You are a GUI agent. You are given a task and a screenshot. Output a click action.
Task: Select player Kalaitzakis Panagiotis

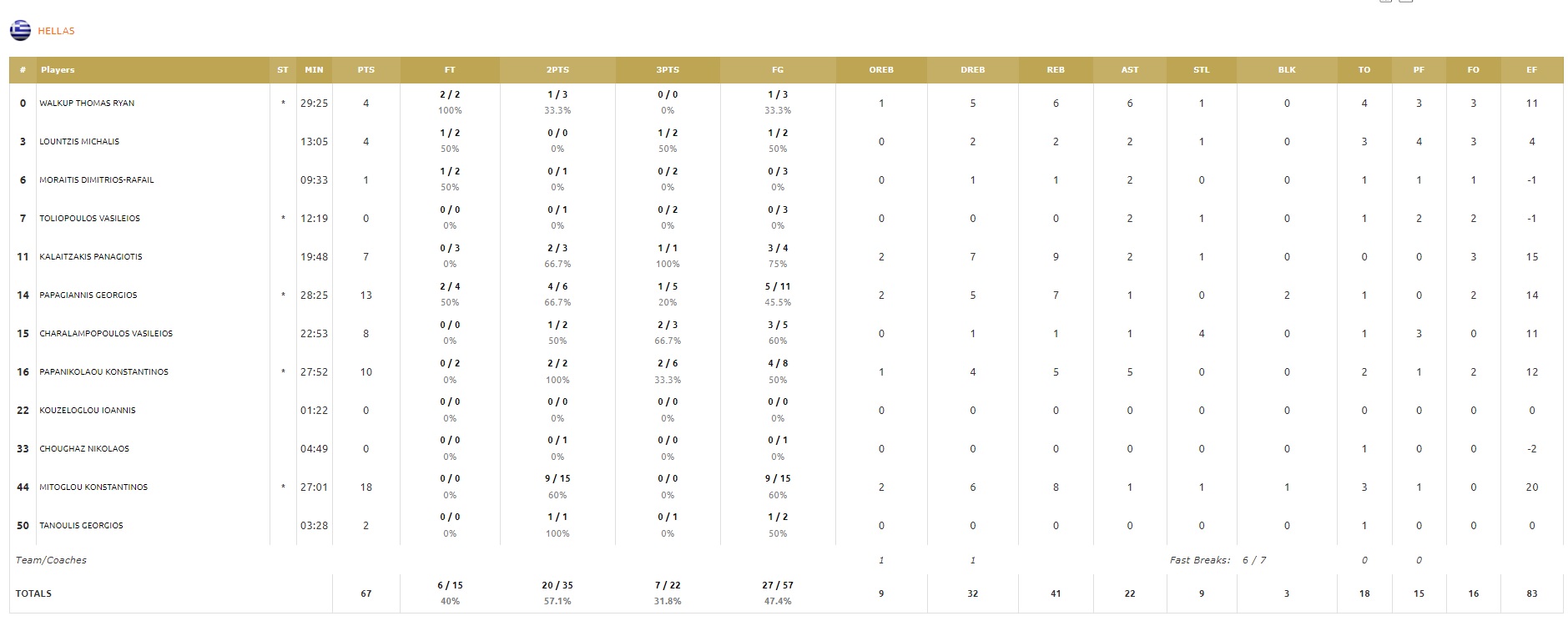tap(91, 257)
